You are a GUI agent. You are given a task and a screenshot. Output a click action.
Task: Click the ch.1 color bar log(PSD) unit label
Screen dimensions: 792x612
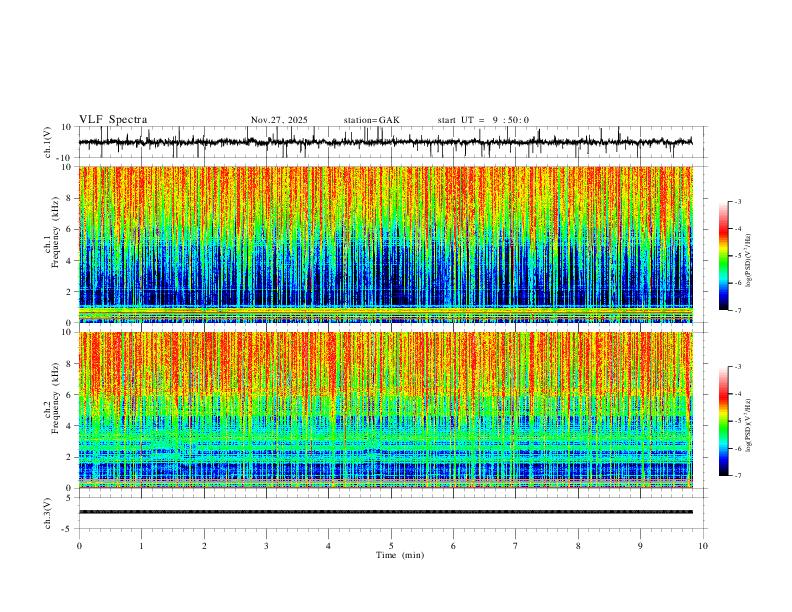(x=749, y=260)
